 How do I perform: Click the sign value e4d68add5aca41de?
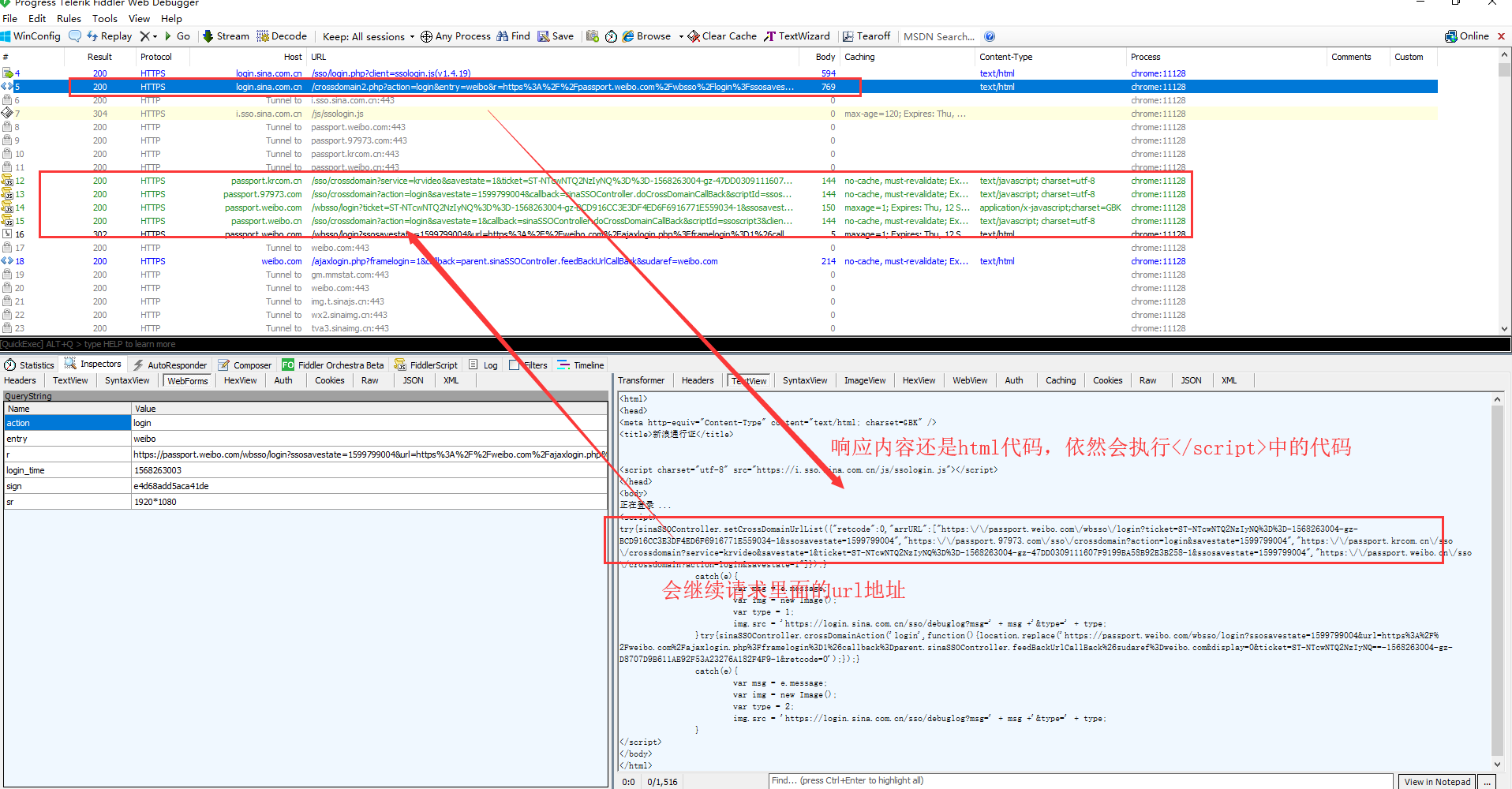(x=369, y=486)
